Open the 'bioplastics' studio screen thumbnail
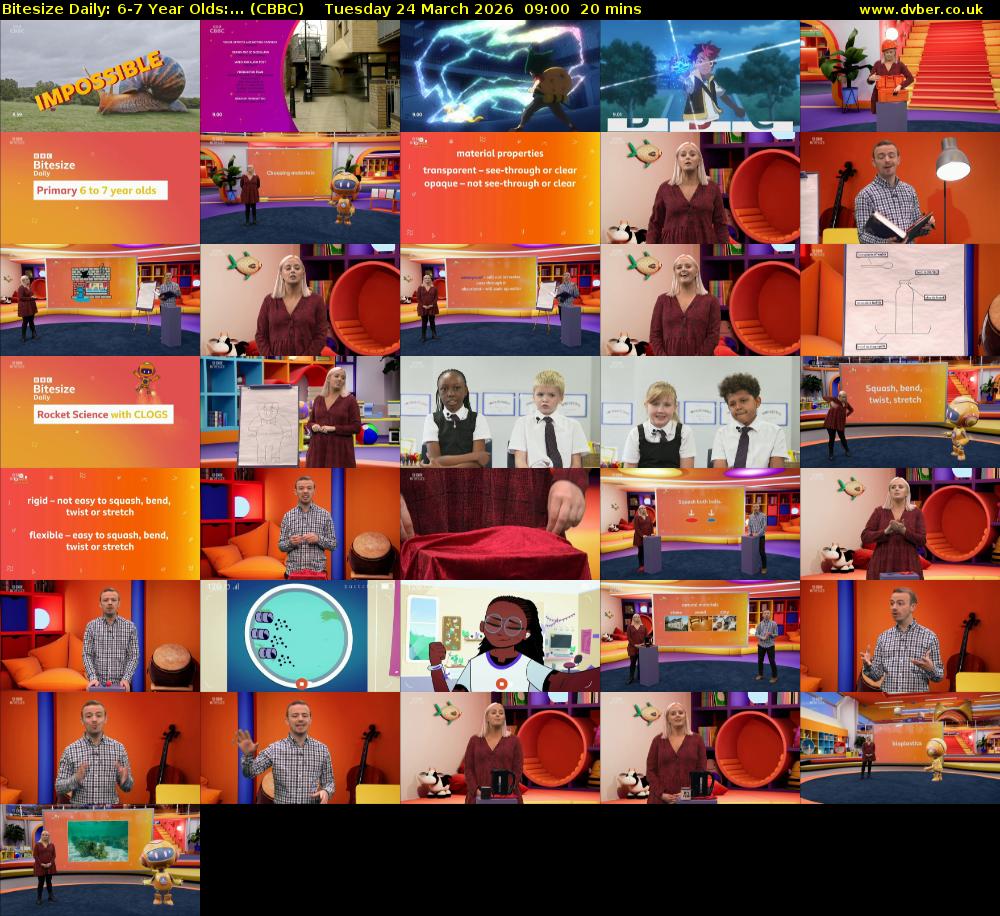The height and width of the screenshot is (916, 1000). (900, 748)
